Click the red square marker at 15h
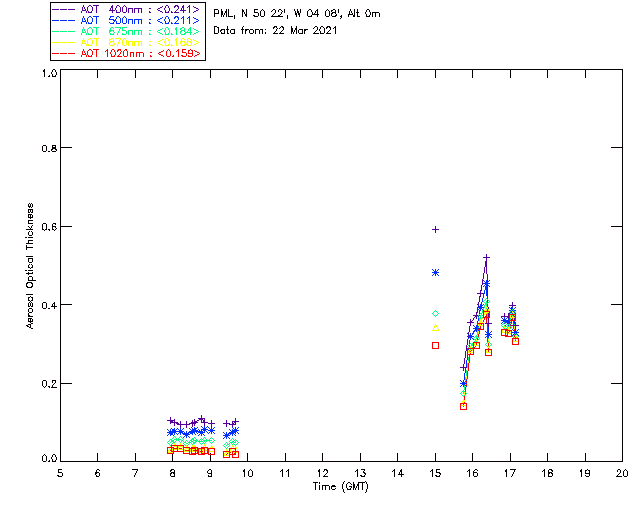This screenshot has height=512, width=640. click(436, 345)
